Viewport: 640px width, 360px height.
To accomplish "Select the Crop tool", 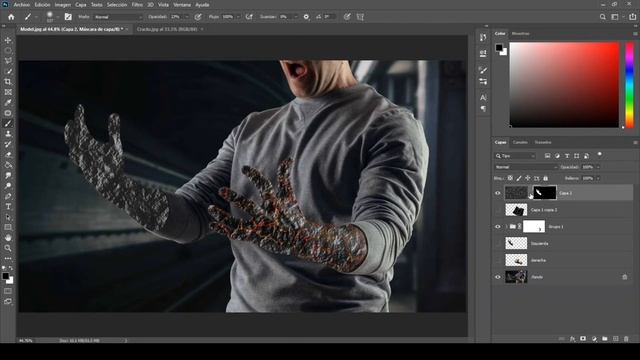I will (x=8, y=82).
